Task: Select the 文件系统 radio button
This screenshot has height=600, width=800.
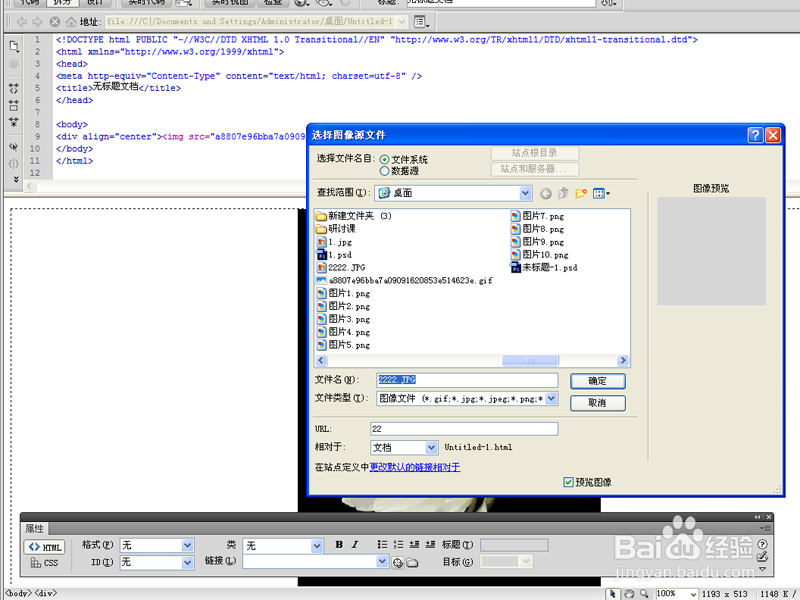Action: (384, 160)
